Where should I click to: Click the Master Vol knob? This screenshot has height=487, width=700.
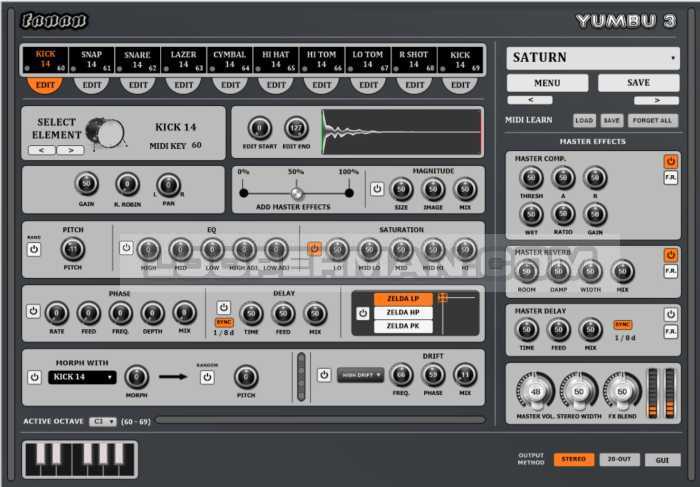pos(535,392)
